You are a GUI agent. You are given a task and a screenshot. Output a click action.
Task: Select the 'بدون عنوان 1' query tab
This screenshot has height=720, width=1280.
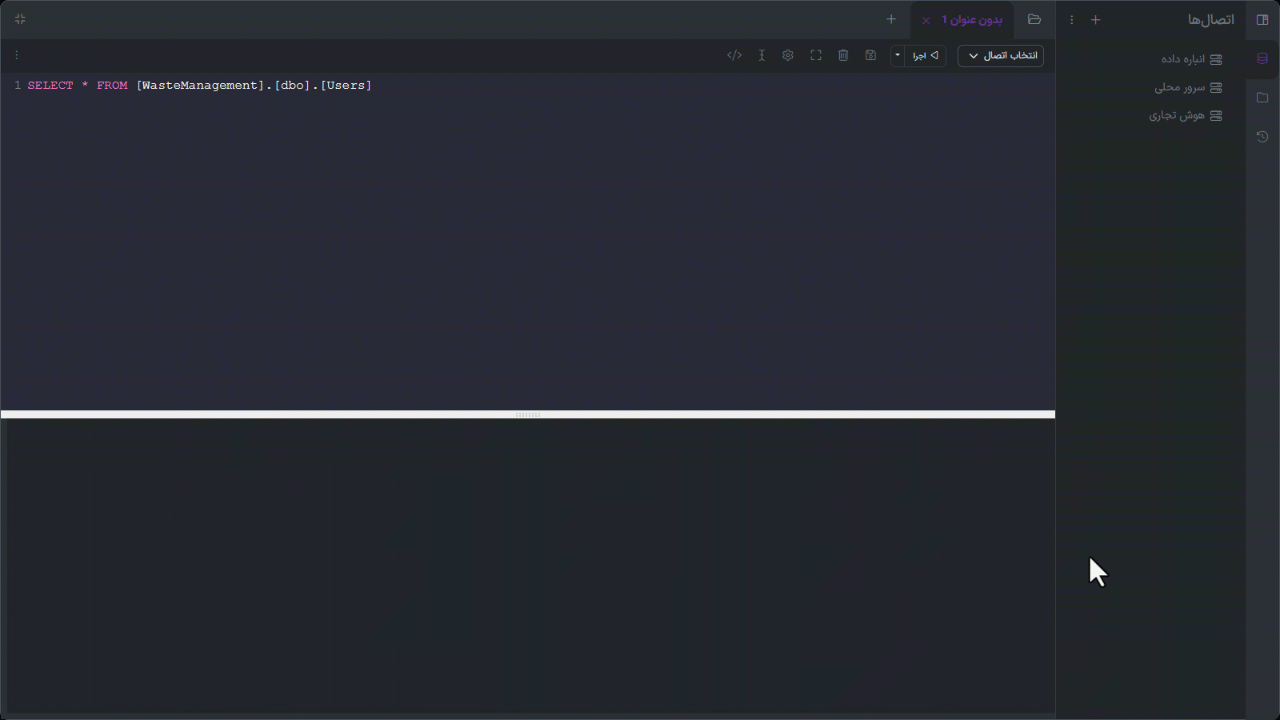click(972, 20)
